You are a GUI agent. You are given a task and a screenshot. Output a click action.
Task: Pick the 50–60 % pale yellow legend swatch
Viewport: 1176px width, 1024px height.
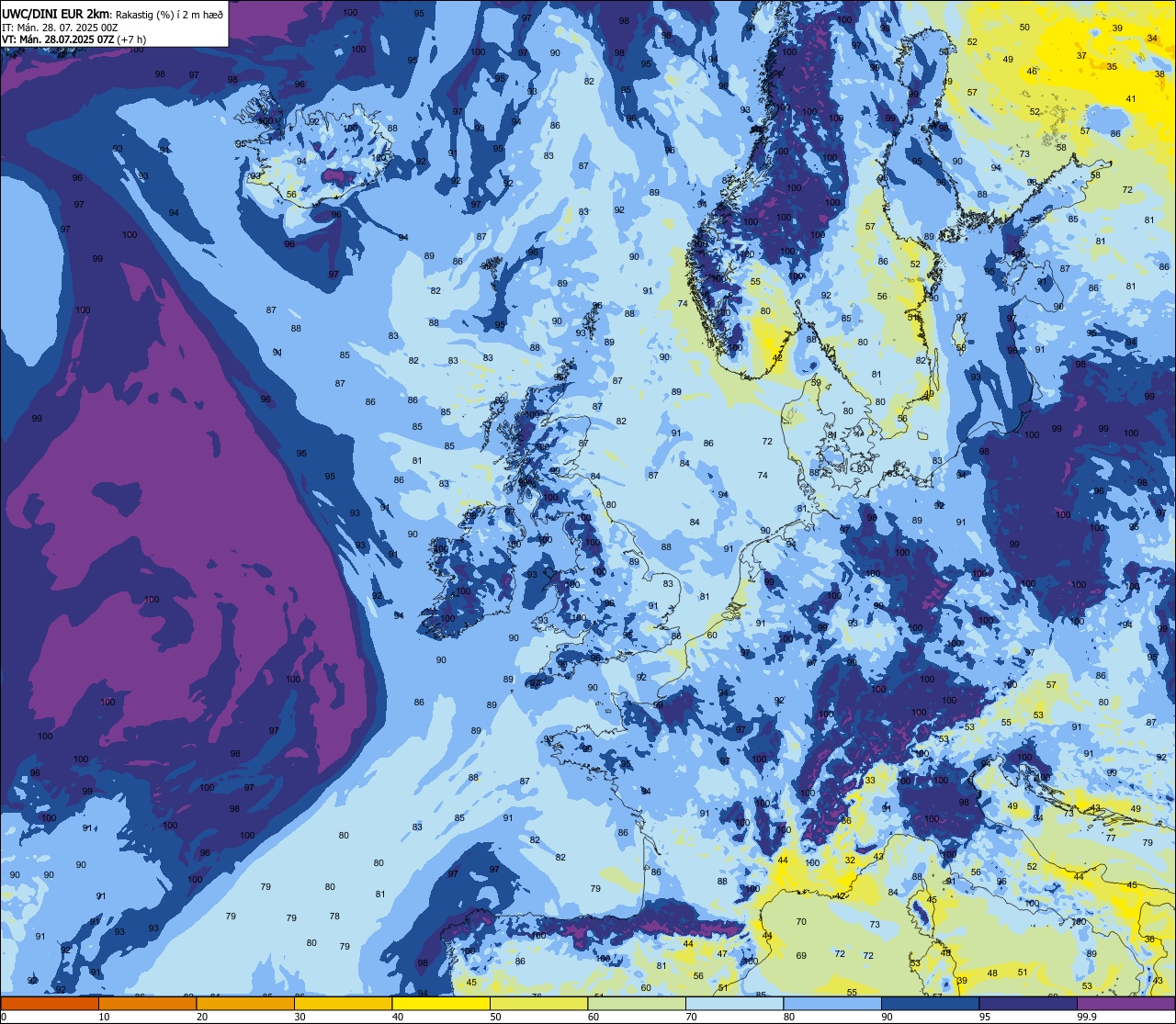(x=538, y=1003)
